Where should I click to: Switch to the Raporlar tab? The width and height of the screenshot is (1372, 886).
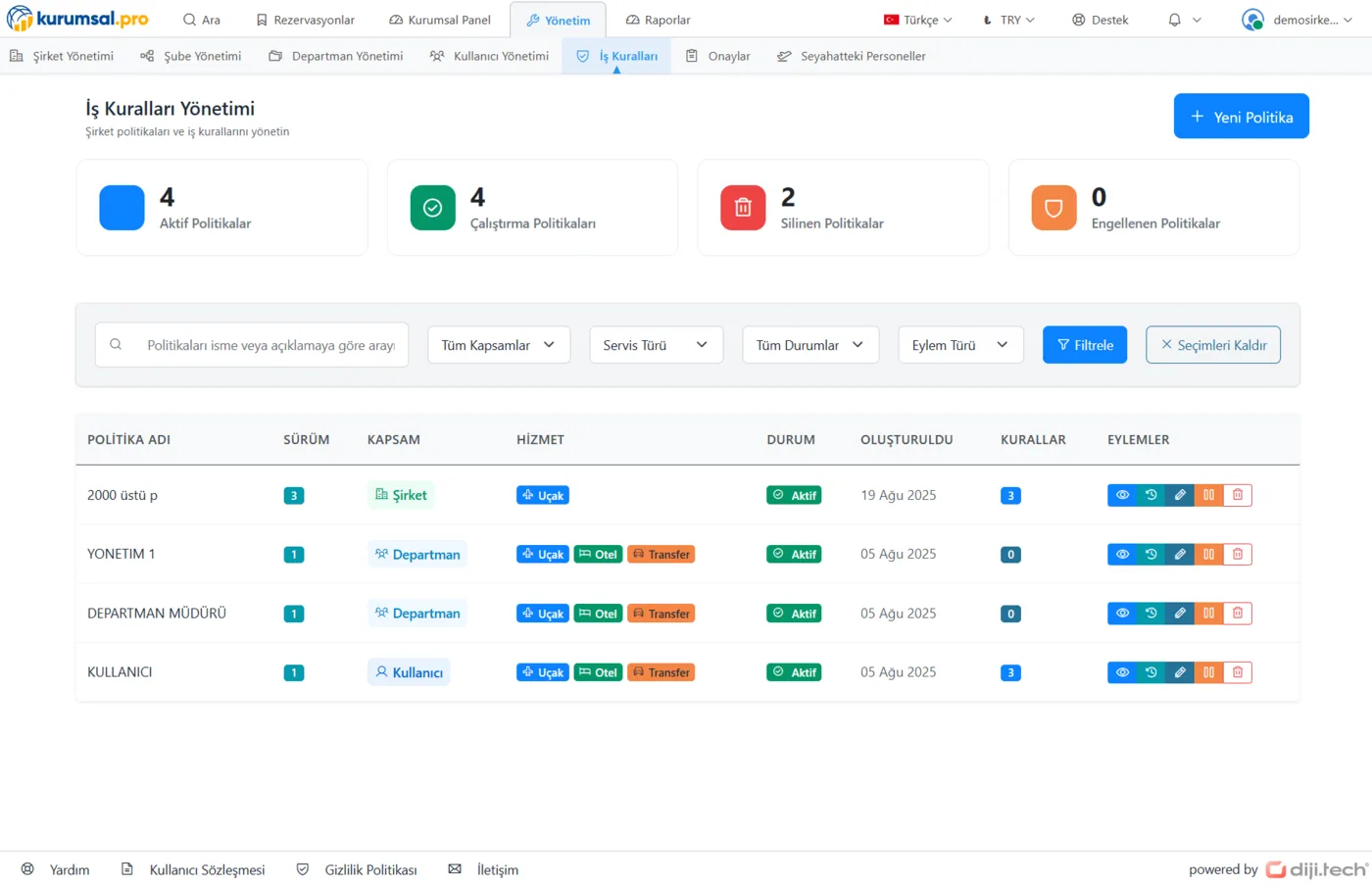pos(658,20)
